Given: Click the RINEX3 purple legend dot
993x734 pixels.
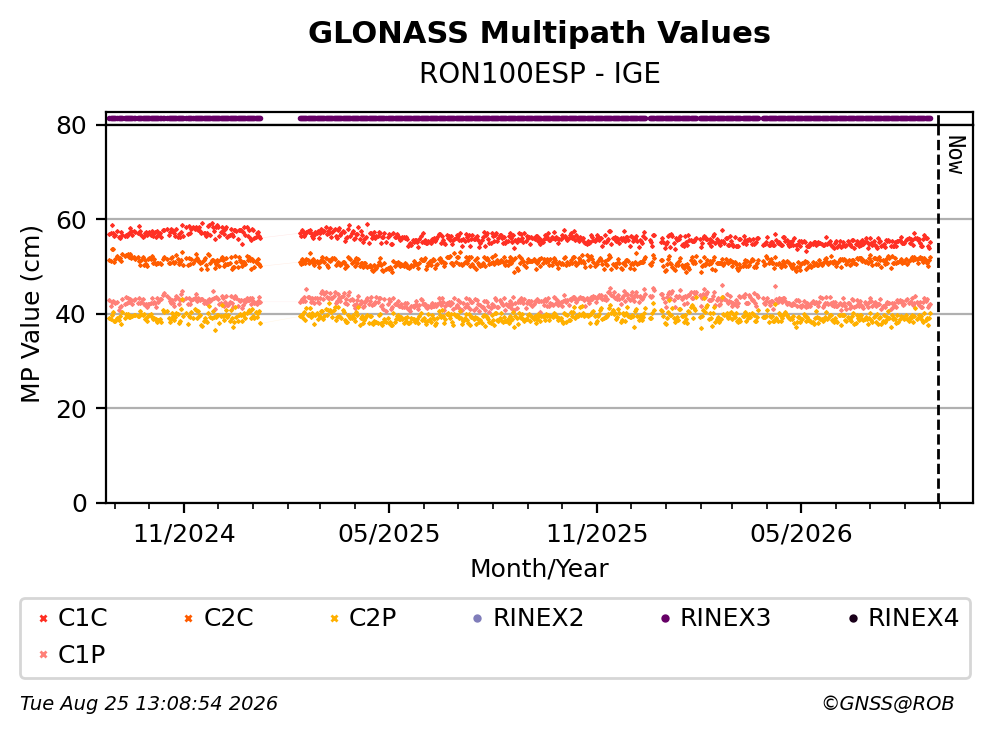Looking at the screenshot, I should [x=665, y=619].
